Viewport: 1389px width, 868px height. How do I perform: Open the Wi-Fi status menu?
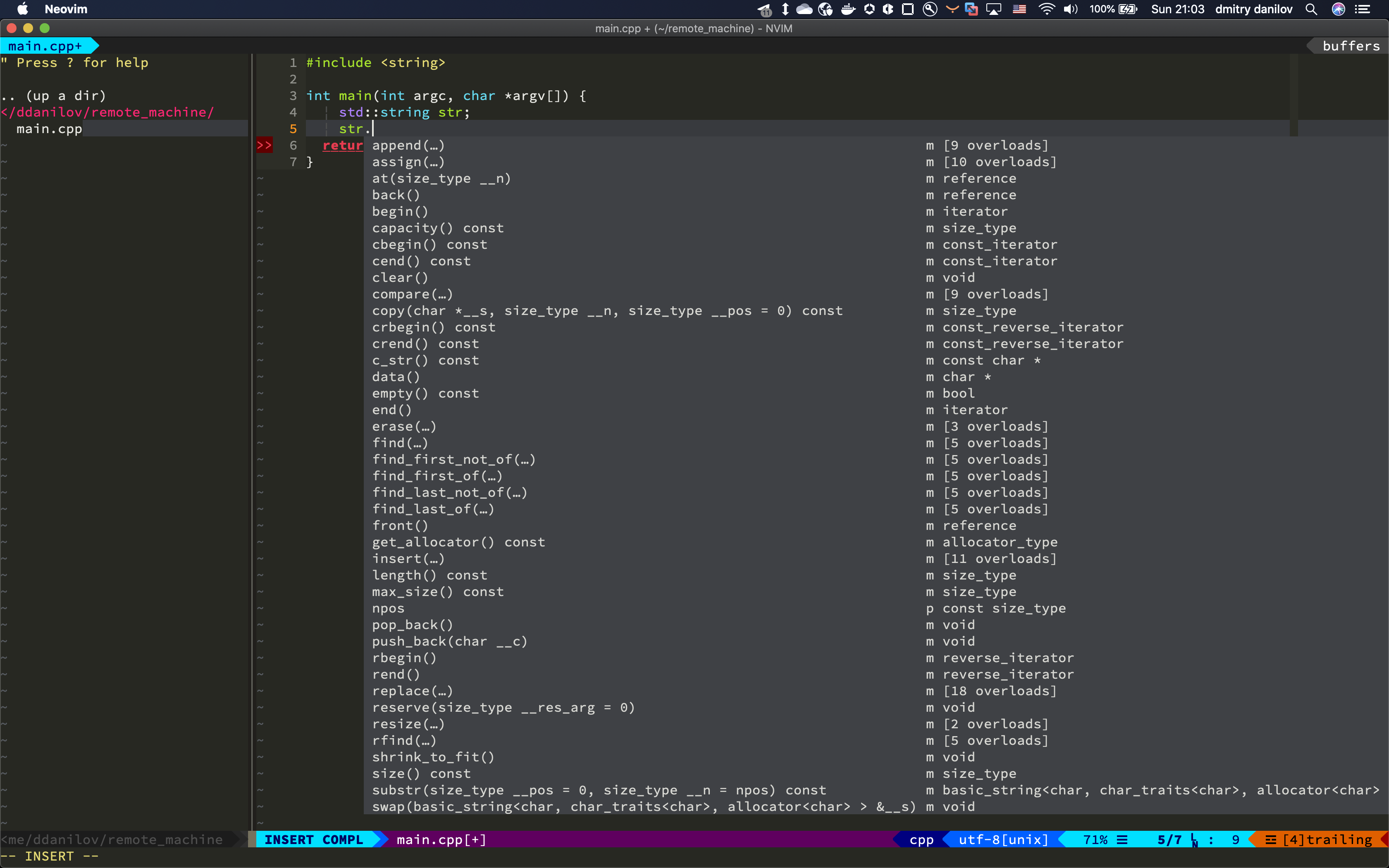(x=1046, y=9)
